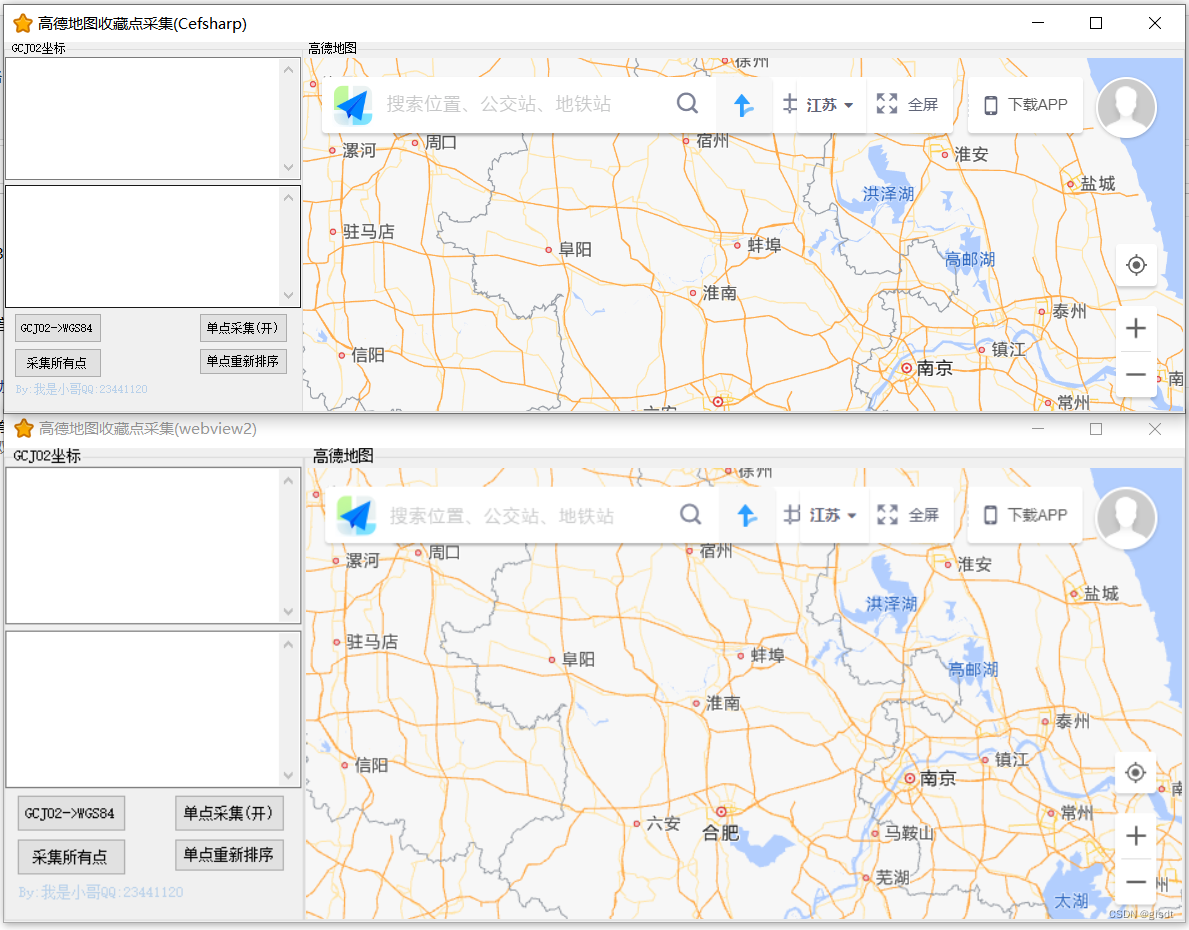Zoom out map with minus in webview2 window
Image resolution: width=1189 pixels, height=930 pixels.
[x=1136, y=881]
